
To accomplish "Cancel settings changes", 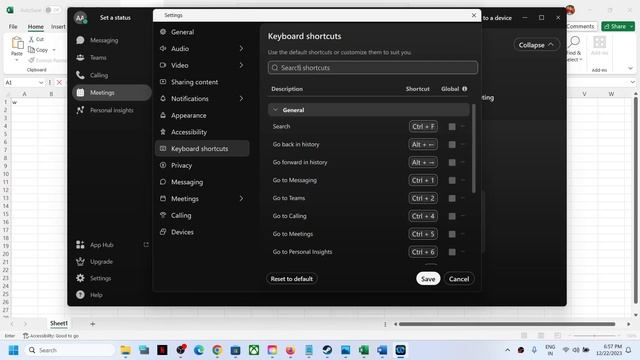I will click(459, 279).
